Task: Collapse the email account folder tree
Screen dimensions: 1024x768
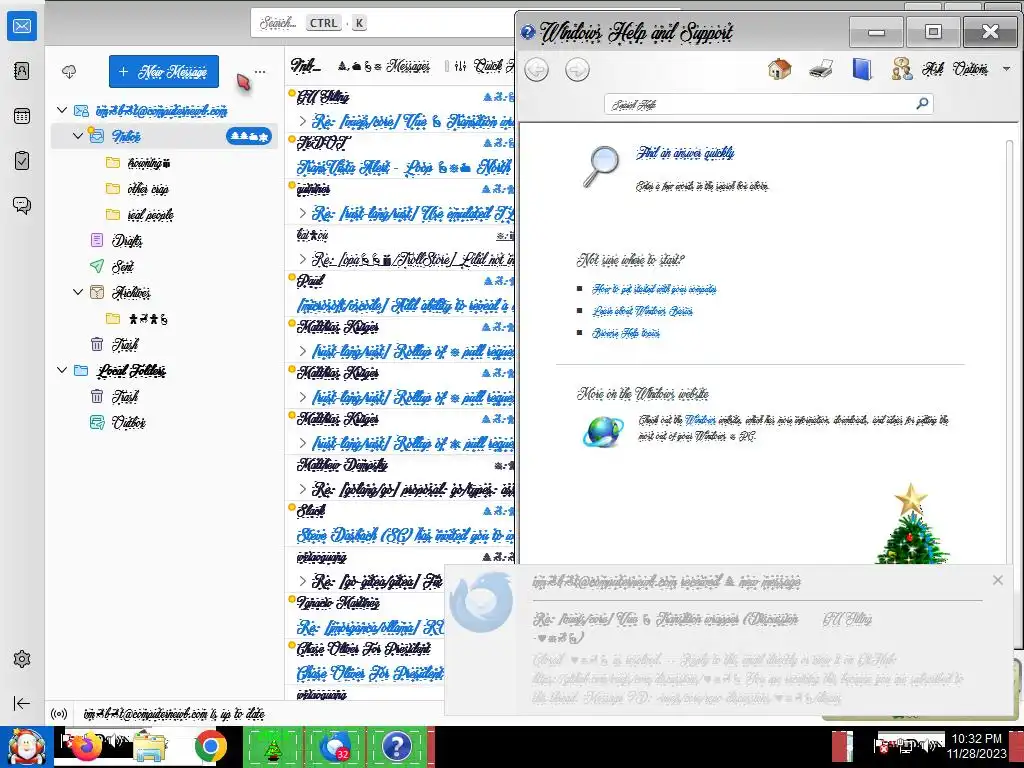Action: pos(62,110)
